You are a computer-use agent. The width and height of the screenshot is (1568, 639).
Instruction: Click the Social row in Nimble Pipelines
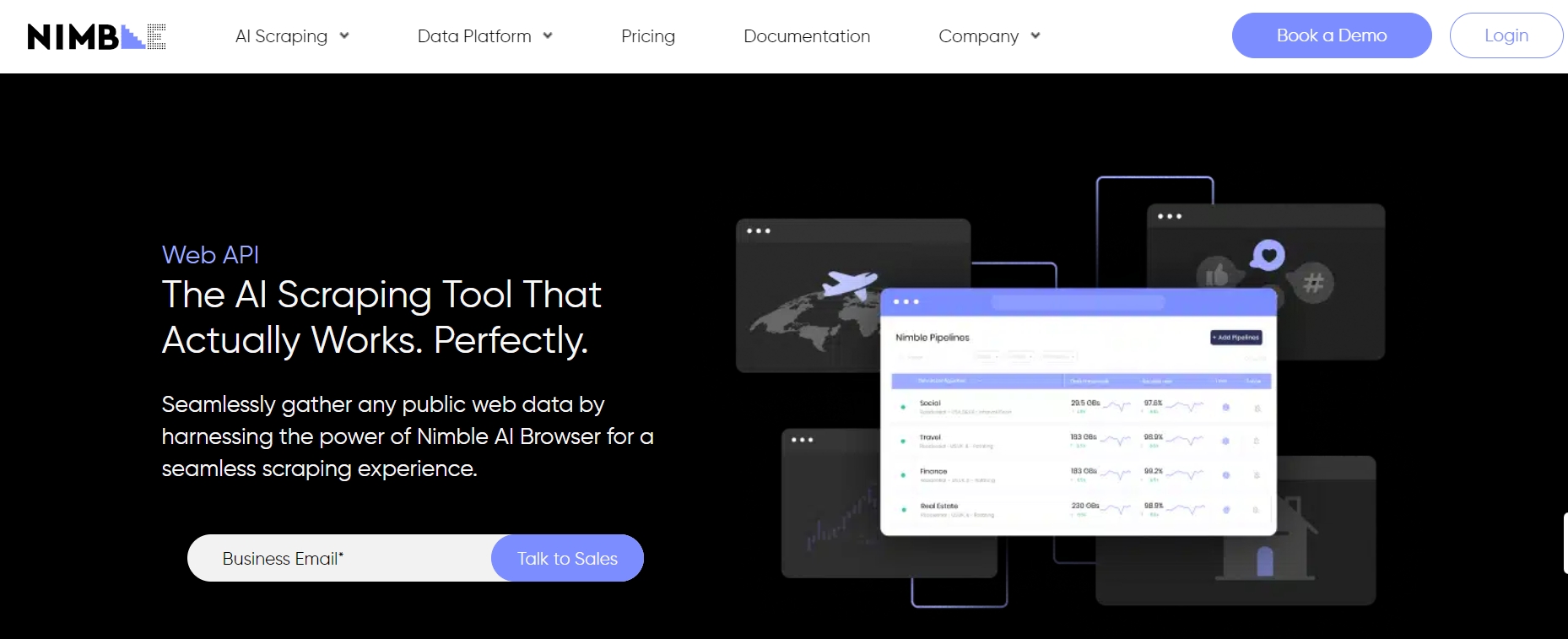coord(1082,407)
